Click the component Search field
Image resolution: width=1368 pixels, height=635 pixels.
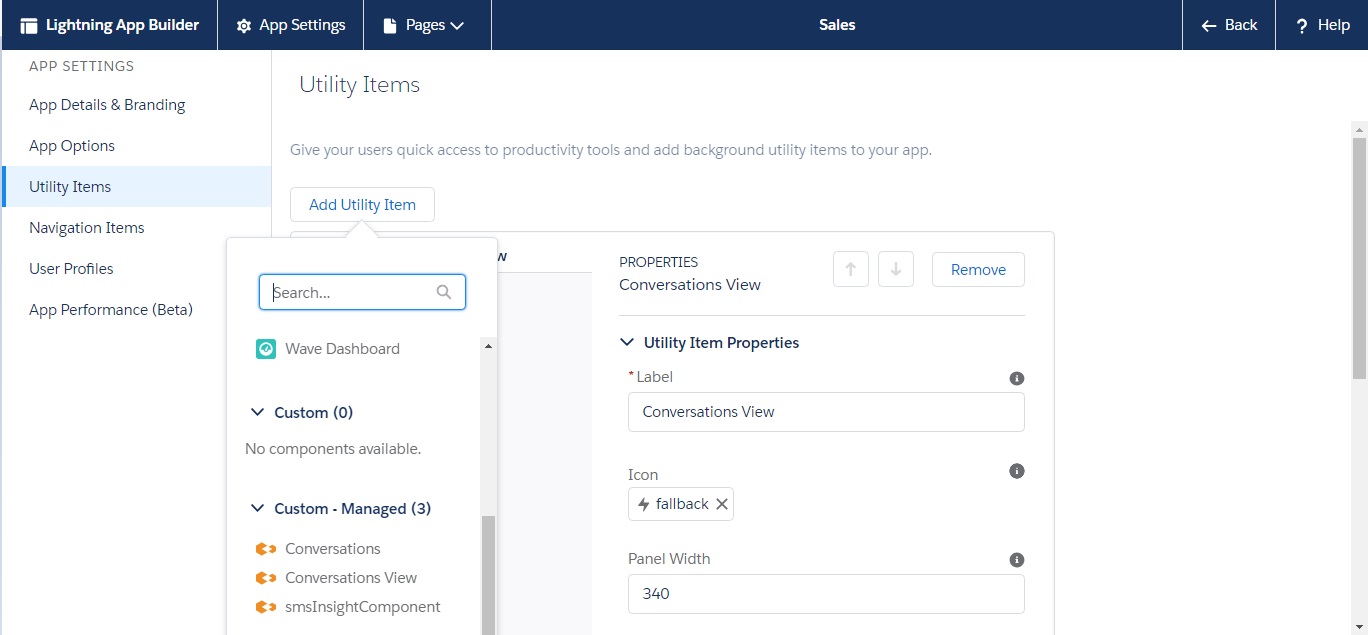pyautogui.click(x=362, y=293)
